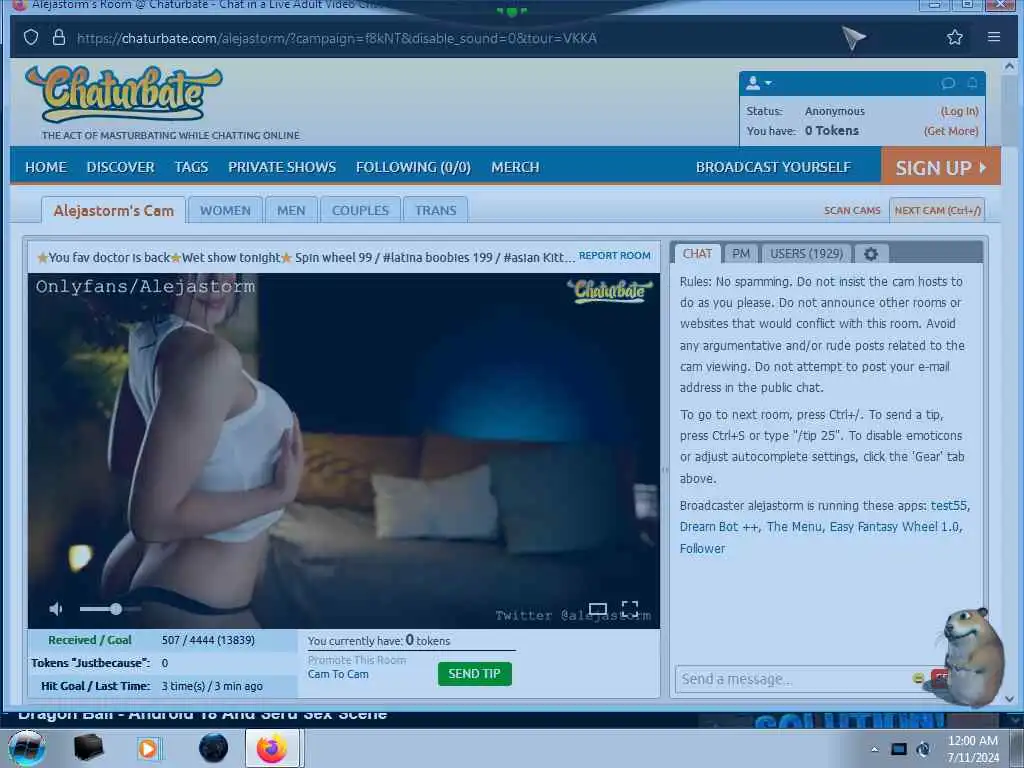The height and width of the screenshot is (768, 1024).
Task: Click the orange SIGN UP button
Action: (x=940, y=167)
